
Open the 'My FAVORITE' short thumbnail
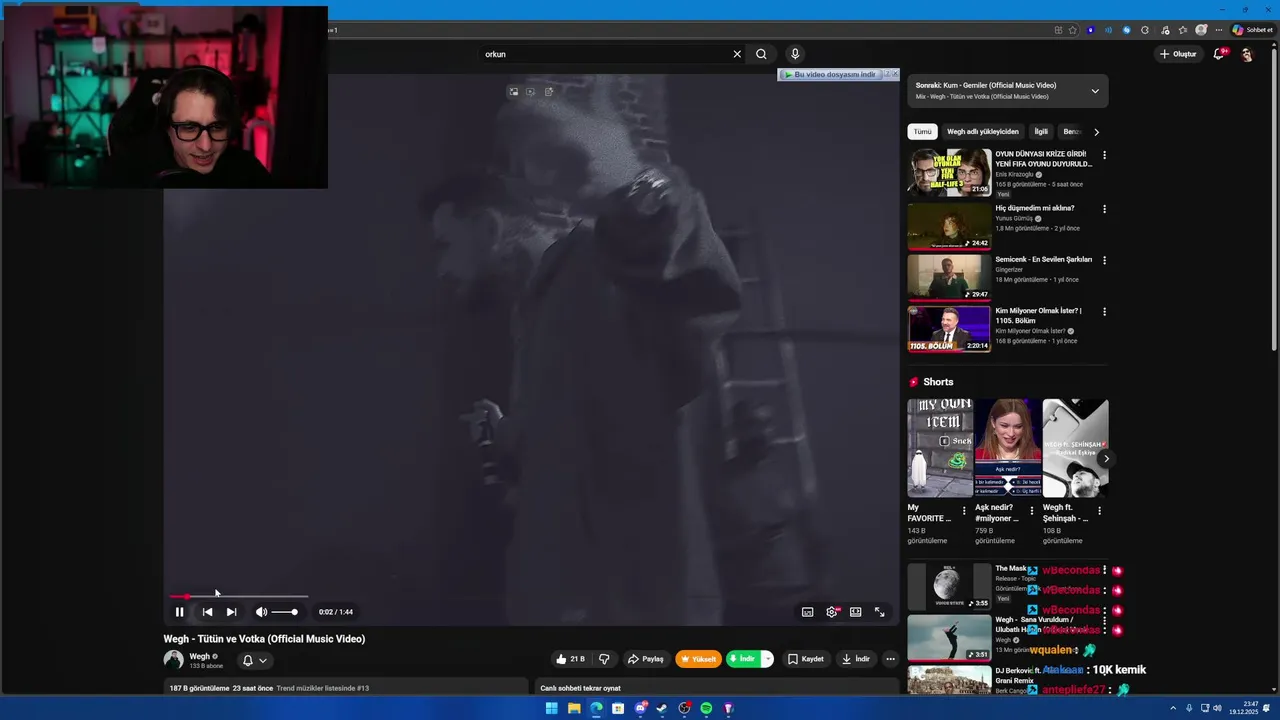click(940, 448)
